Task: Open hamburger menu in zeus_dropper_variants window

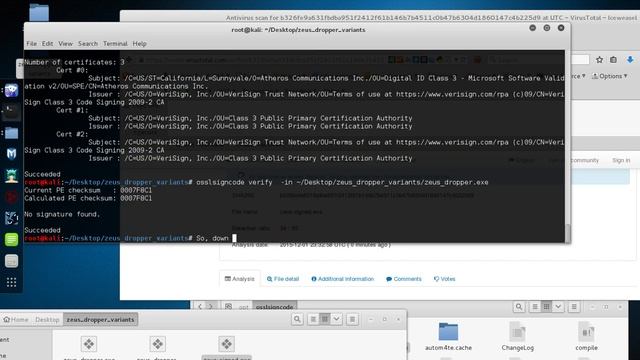Action: (352, 319)
